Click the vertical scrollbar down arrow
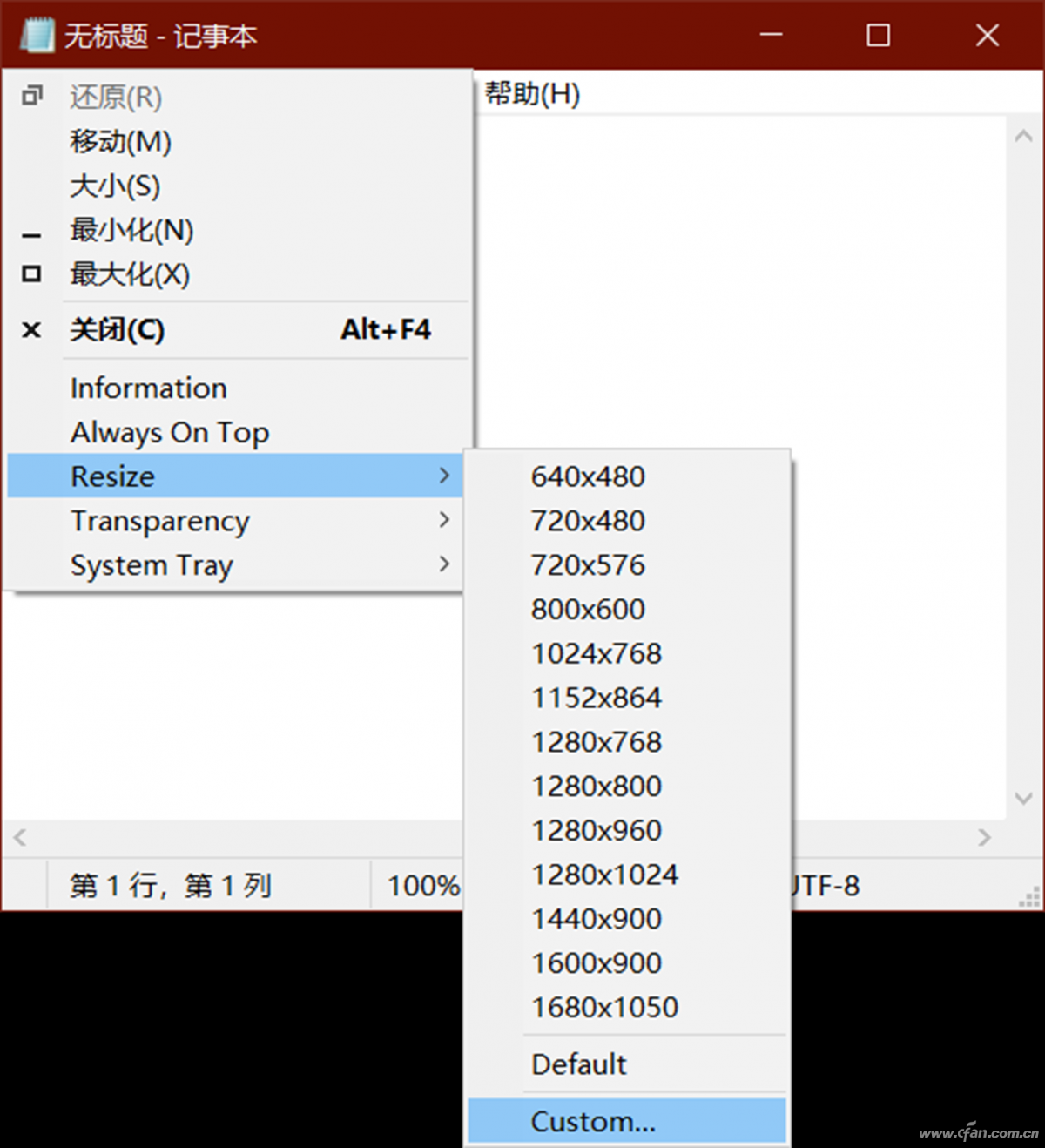 click(x=1024, y=799)
